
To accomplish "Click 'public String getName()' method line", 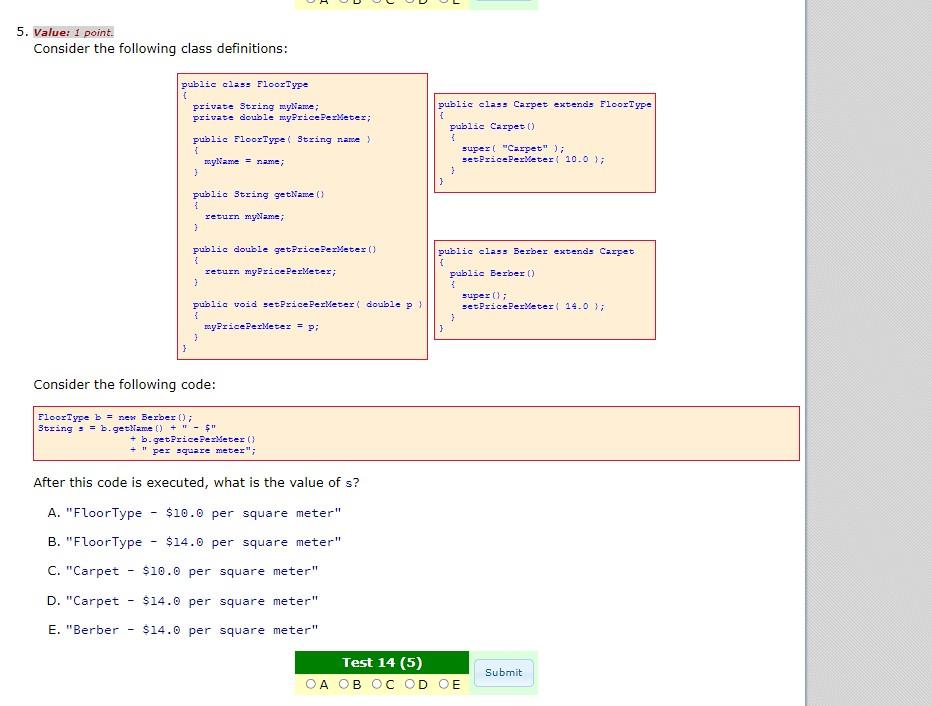I will click(x=259, y=194).
